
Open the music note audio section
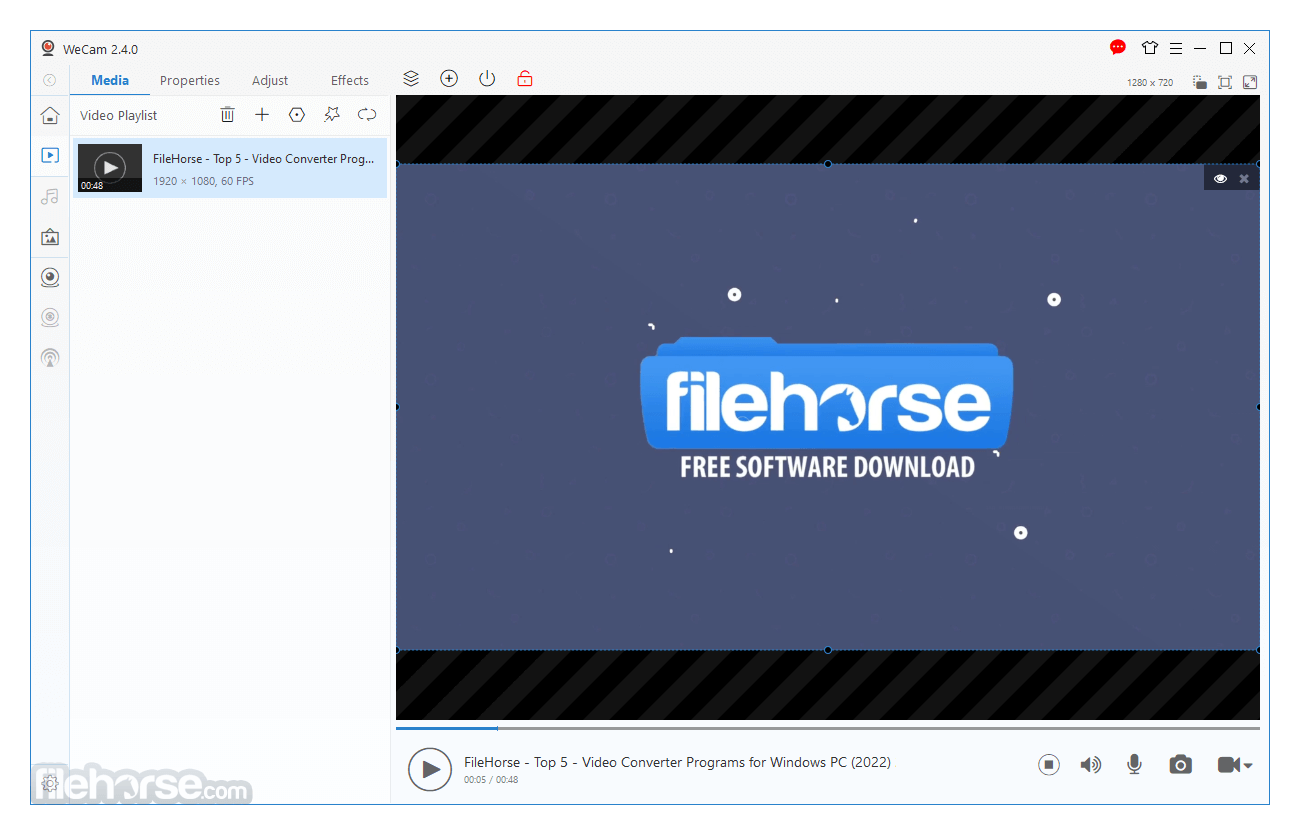[49, 196]
